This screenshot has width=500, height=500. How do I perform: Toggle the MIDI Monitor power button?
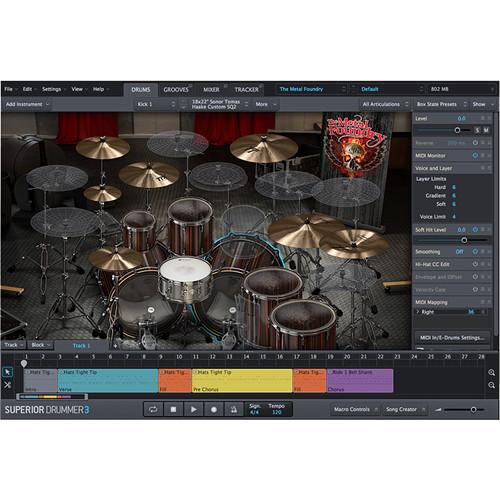[x=475, y=155]
